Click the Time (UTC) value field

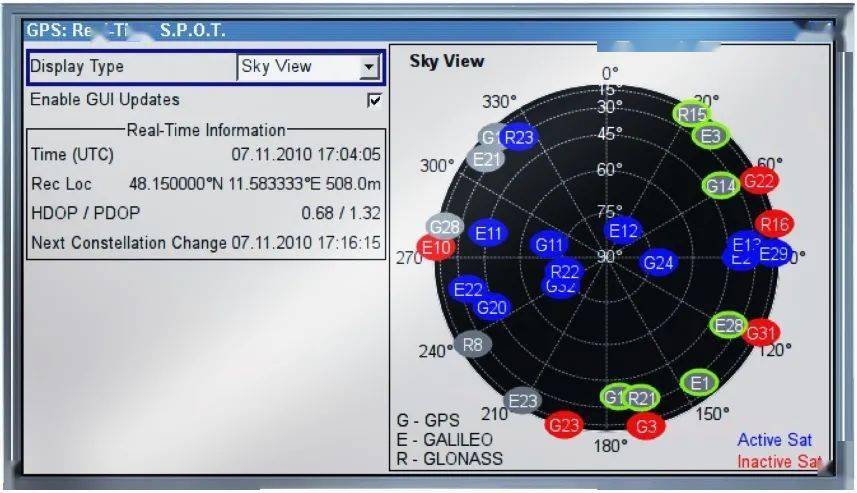tap(306, 155)
